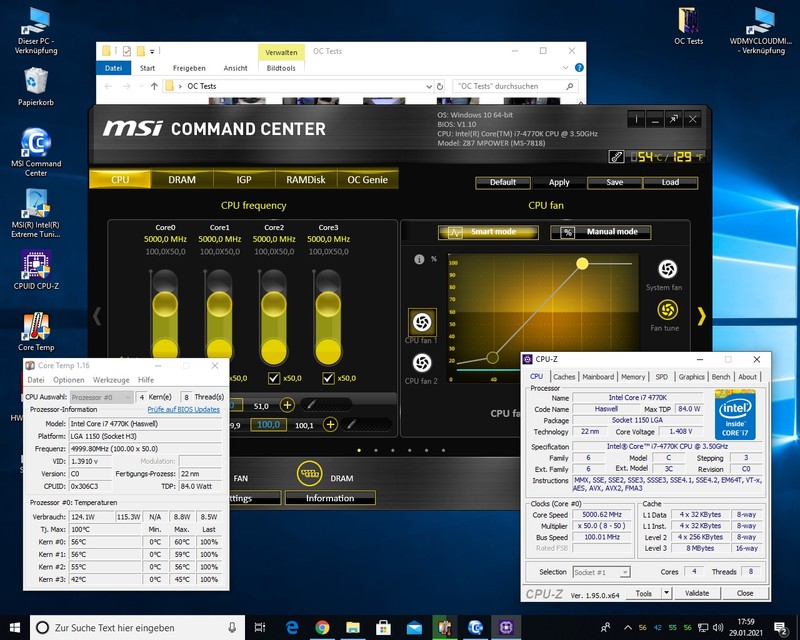Open the CPU-Z Tools dropdown arrow
Image resolution: width=800 pixels, height=640 pixels.
[666, 593]
